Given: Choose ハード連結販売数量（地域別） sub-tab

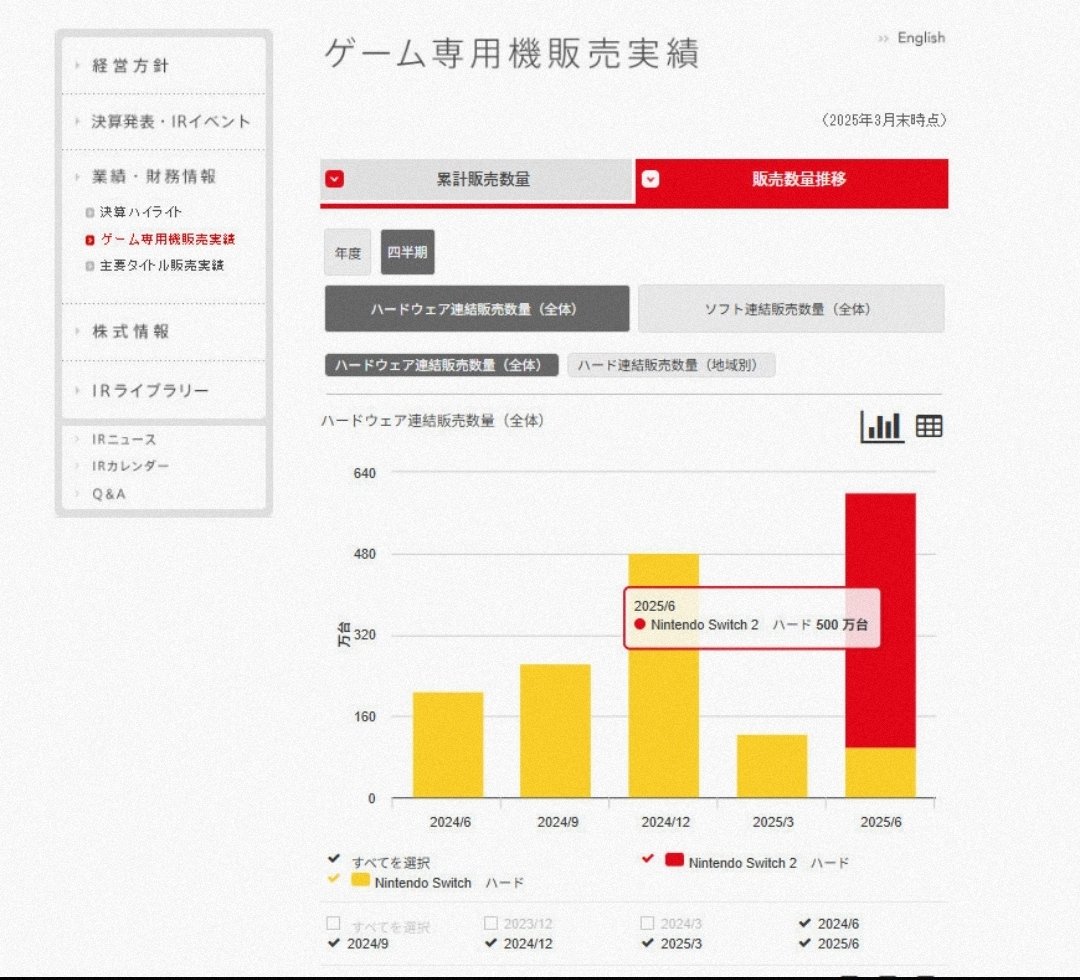Looking at the screenshot, I should tap(671, 365).
